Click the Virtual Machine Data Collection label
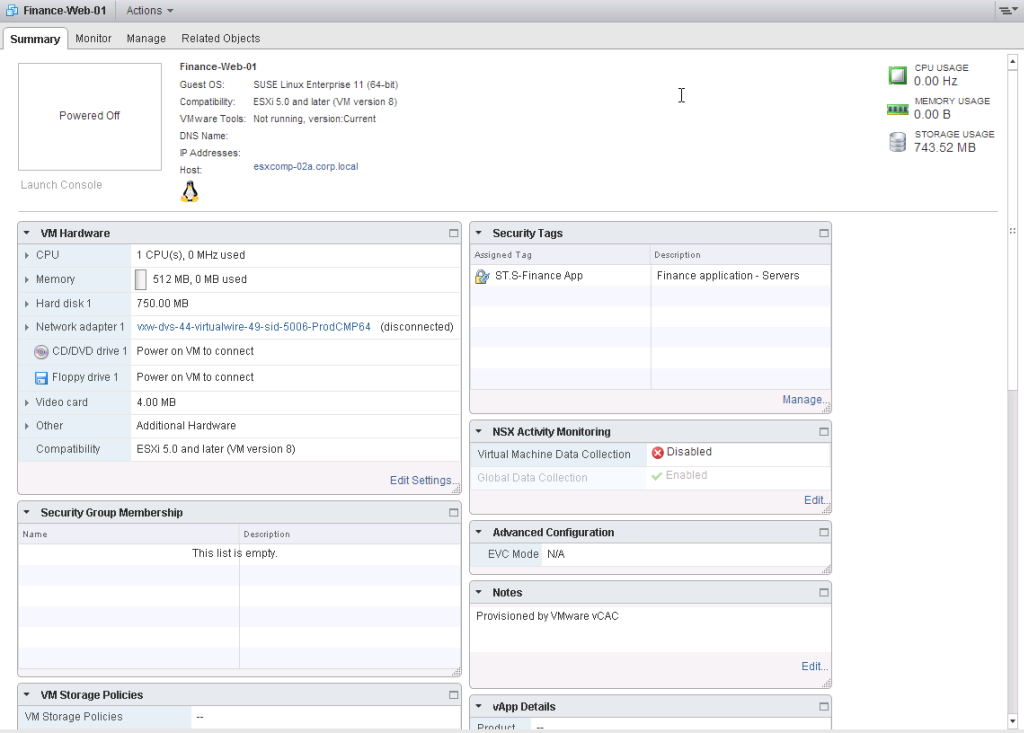This screenshot has width=1024, height=733. click(554, 455)
